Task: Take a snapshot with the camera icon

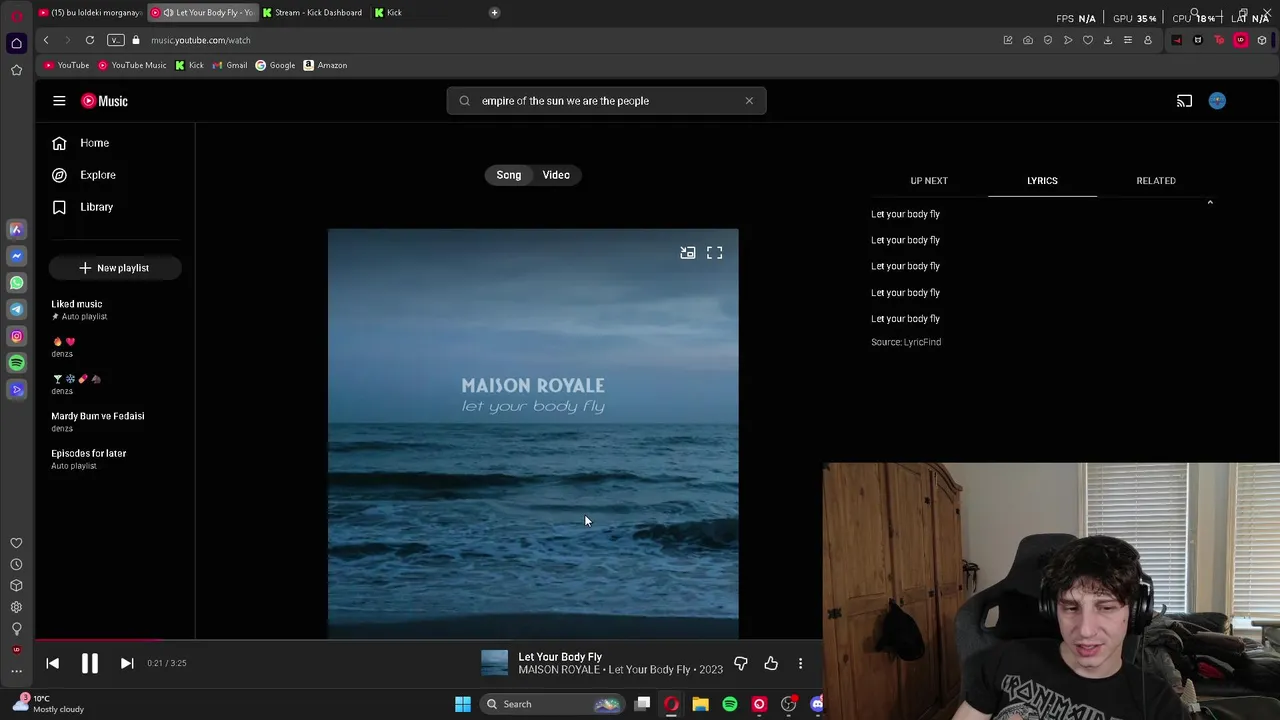Action: pyautogui.click(x=1028, y=40)
